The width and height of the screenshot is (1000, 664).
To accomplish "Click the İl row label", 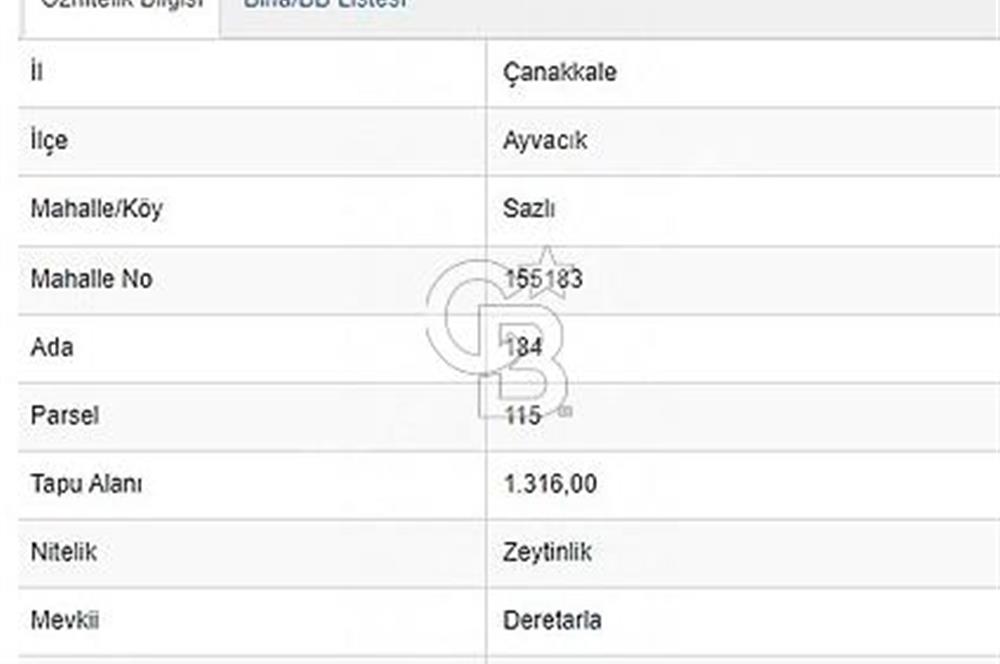I will click(x=36, y=73).
